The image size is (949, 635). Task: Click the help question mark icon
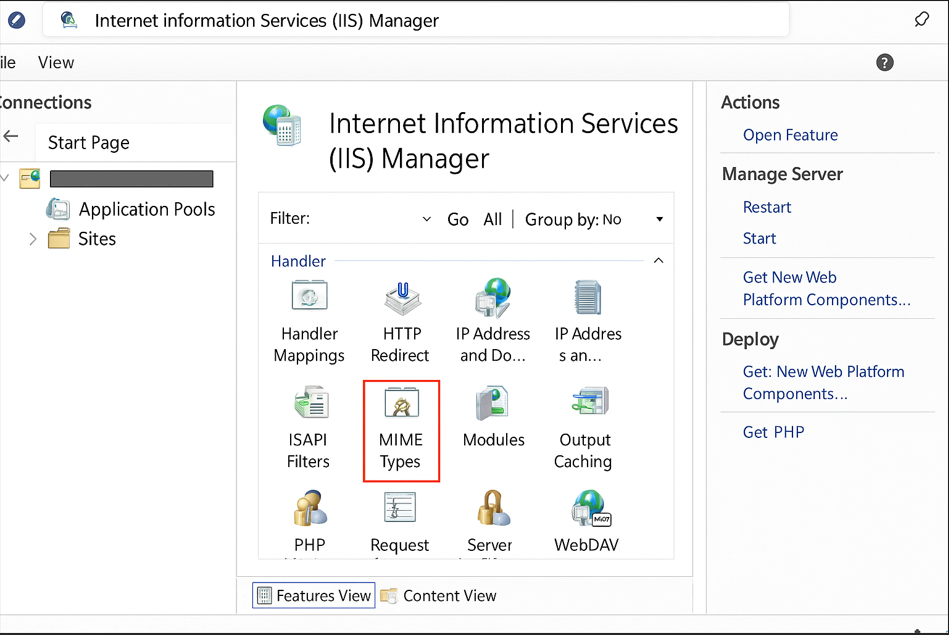tap(884, 62)
